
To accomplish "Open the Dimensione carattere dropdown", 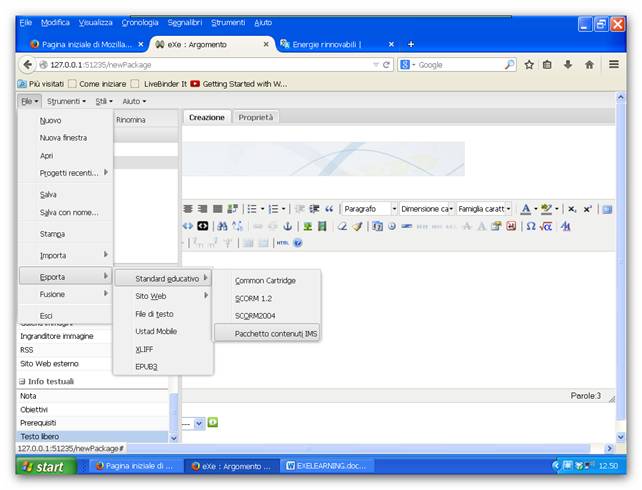I will tap(427, 209).
